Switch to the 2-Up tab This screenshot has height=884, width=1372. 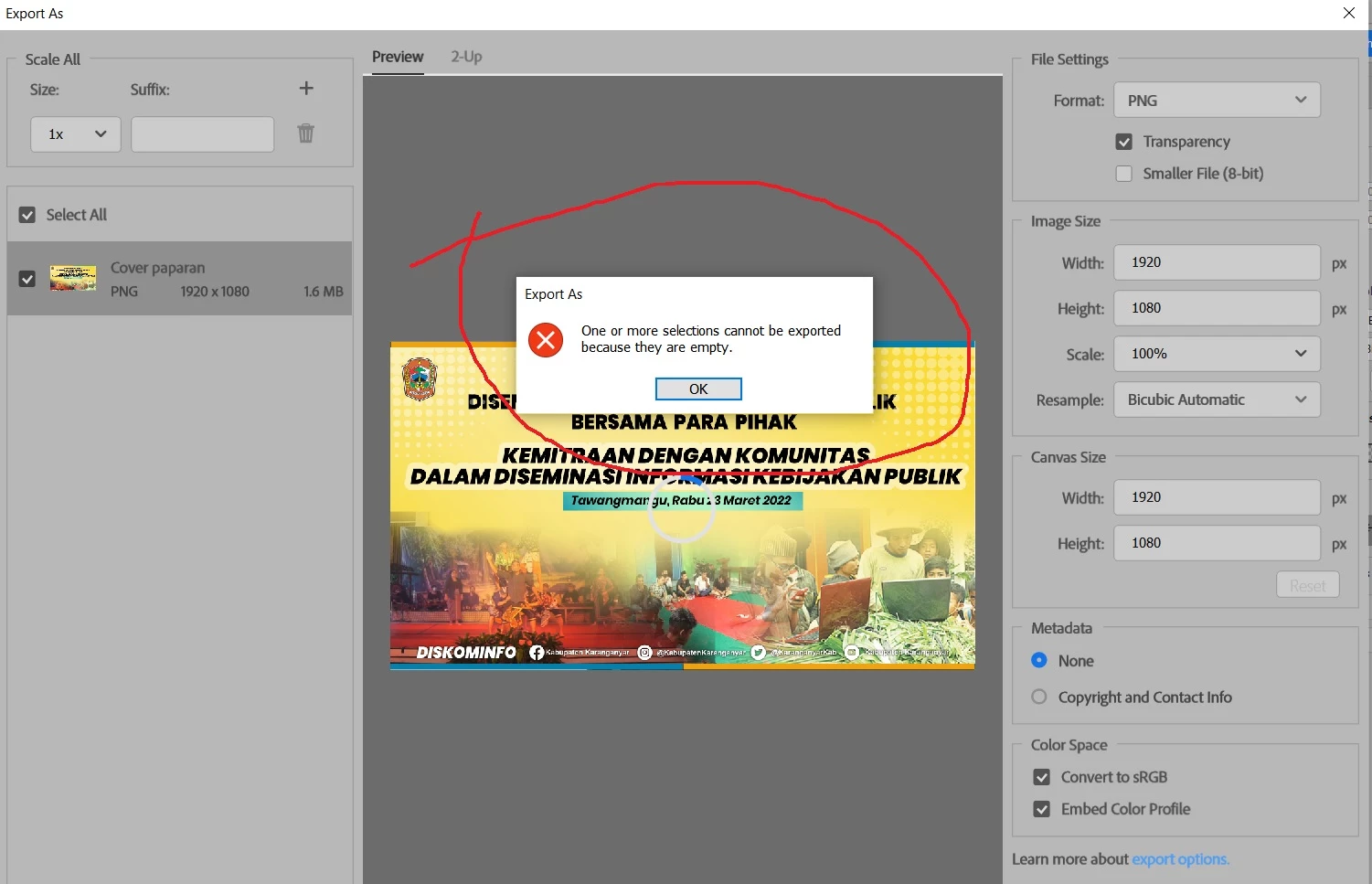(x=466, y=57)
